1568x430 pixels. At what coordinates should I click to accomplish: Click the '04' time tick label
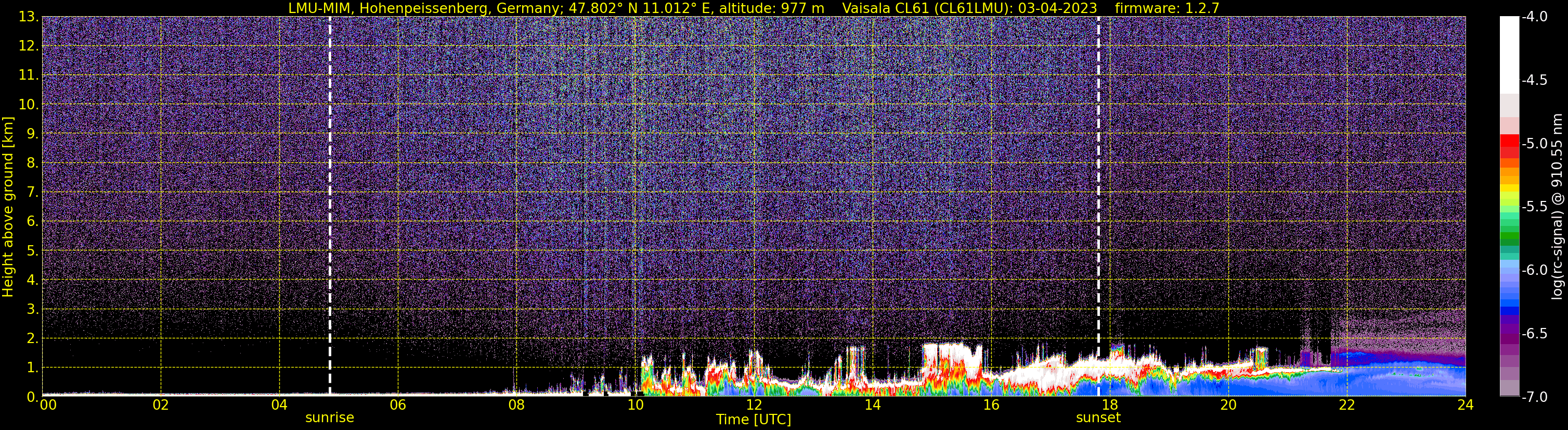279,405
